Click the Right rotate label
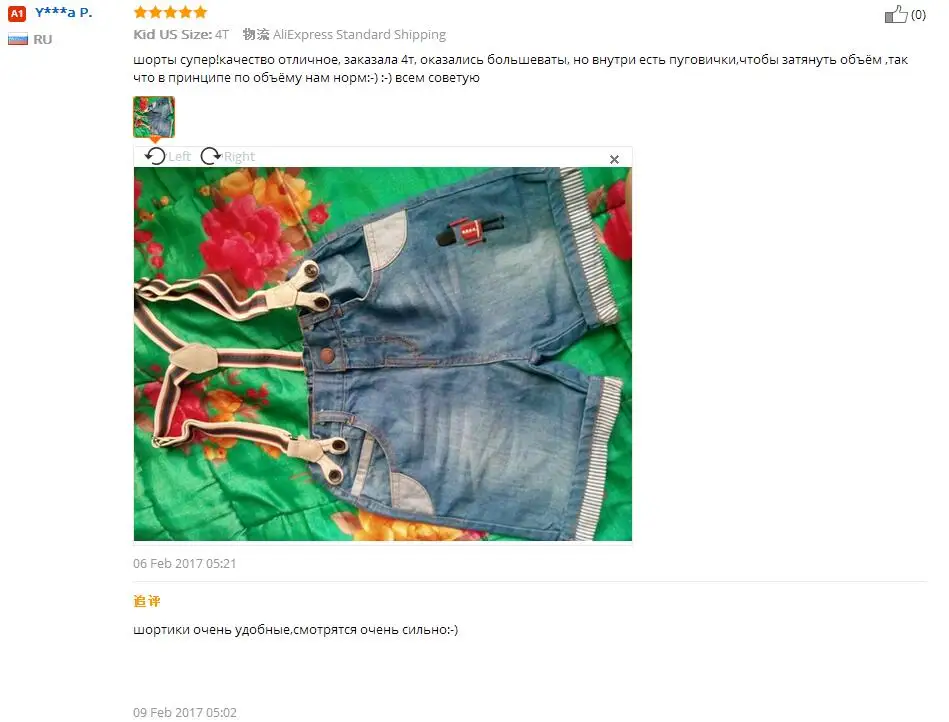This screenshot has height=722, width=949. 240,157
